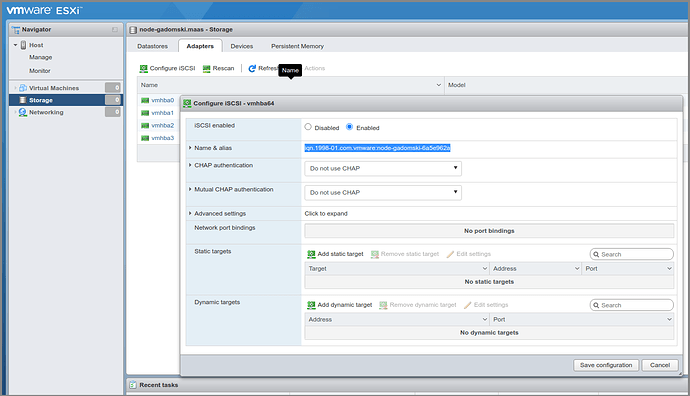690x396 pixels.
Task: Click the Configure iSCSI toolbar icon
Action: click(143, 68)
